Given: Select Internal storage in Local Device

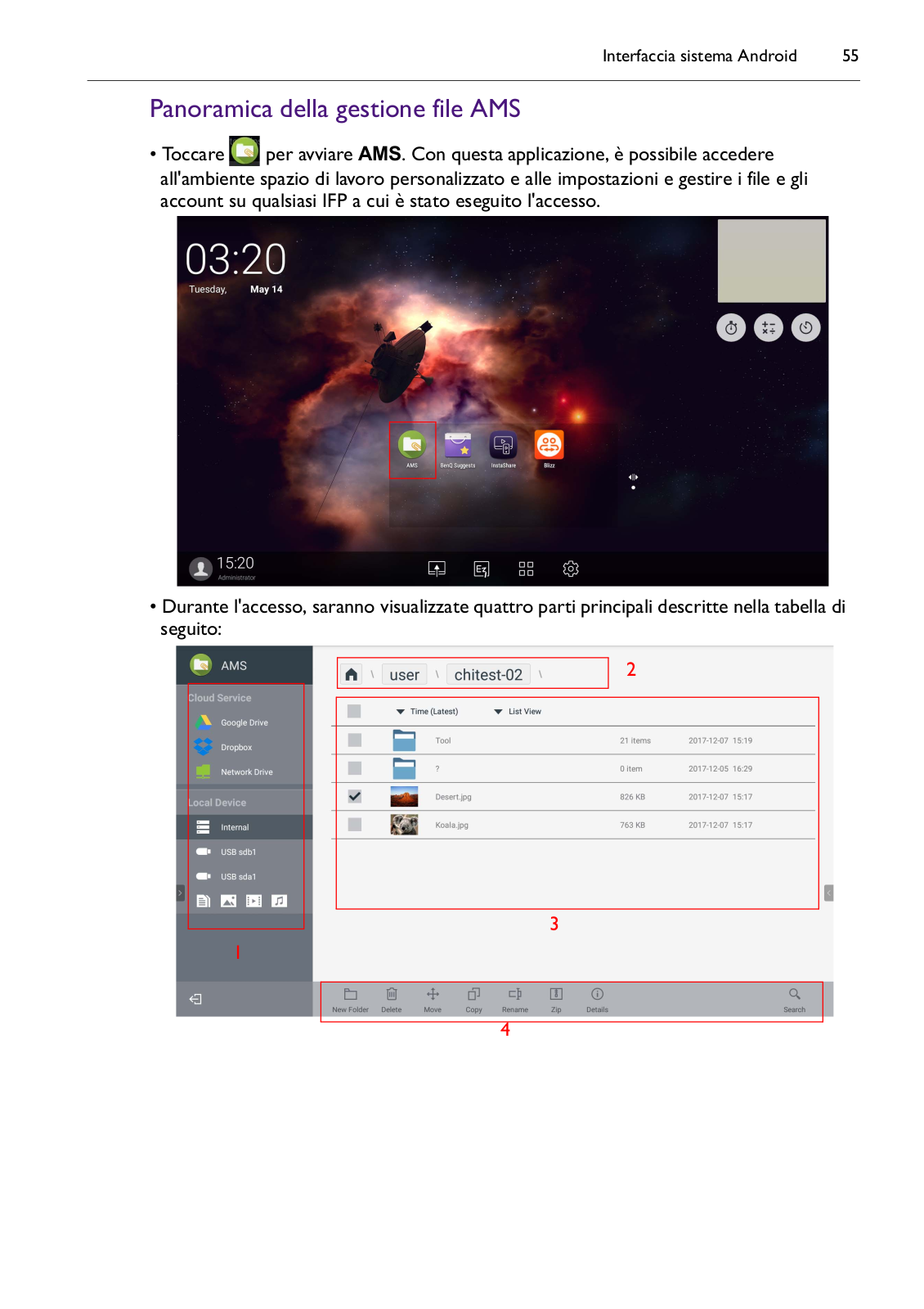Looking at the screenshot, I should (x=244, y=827).
